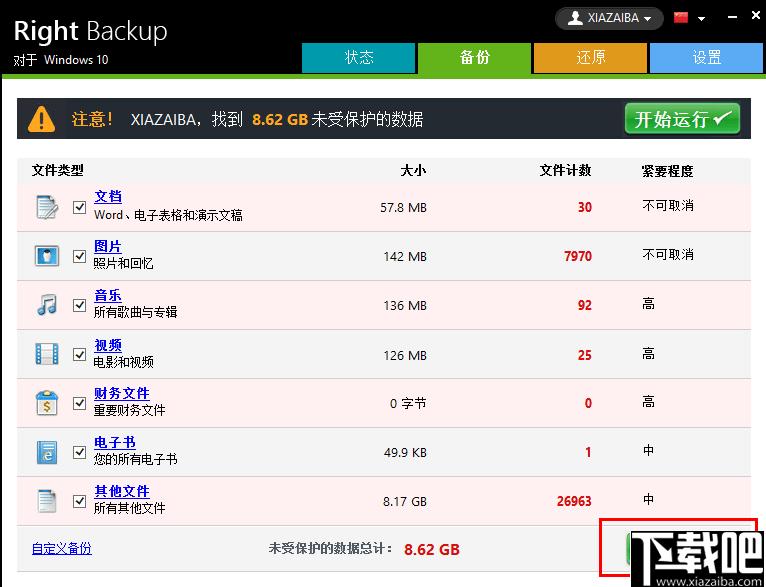Open the 图片 pictures link
The height and width of the screenshot is (587, 766).
pyautogui.click(x=108, y=246)
